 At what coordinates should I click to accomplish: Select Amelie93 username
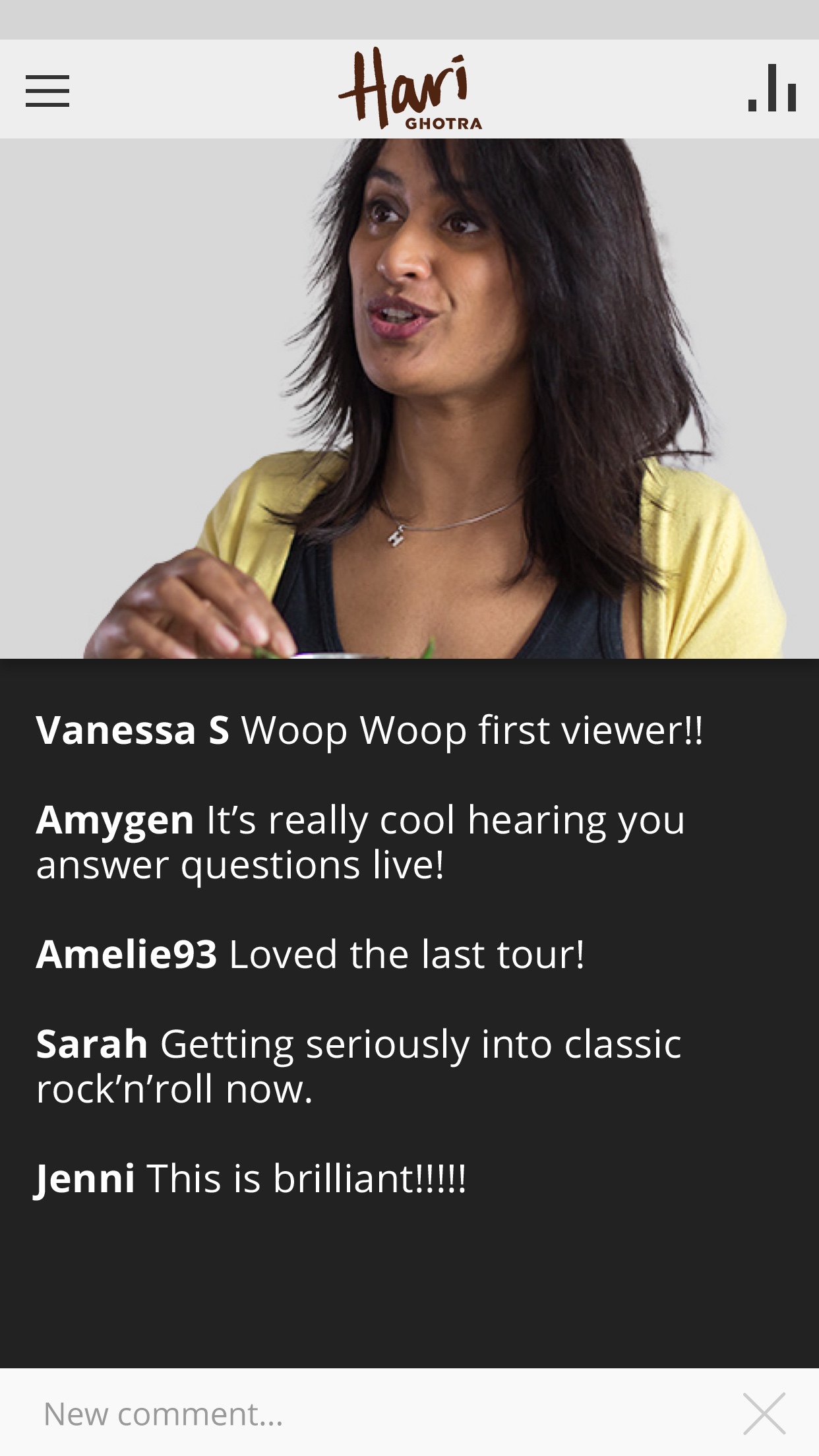coord(127,954)
